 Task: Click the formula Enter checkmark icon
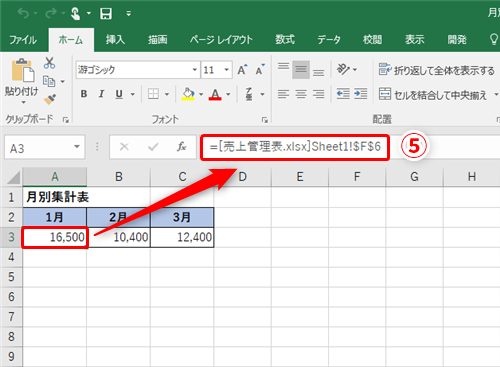(x=153, y=147)
